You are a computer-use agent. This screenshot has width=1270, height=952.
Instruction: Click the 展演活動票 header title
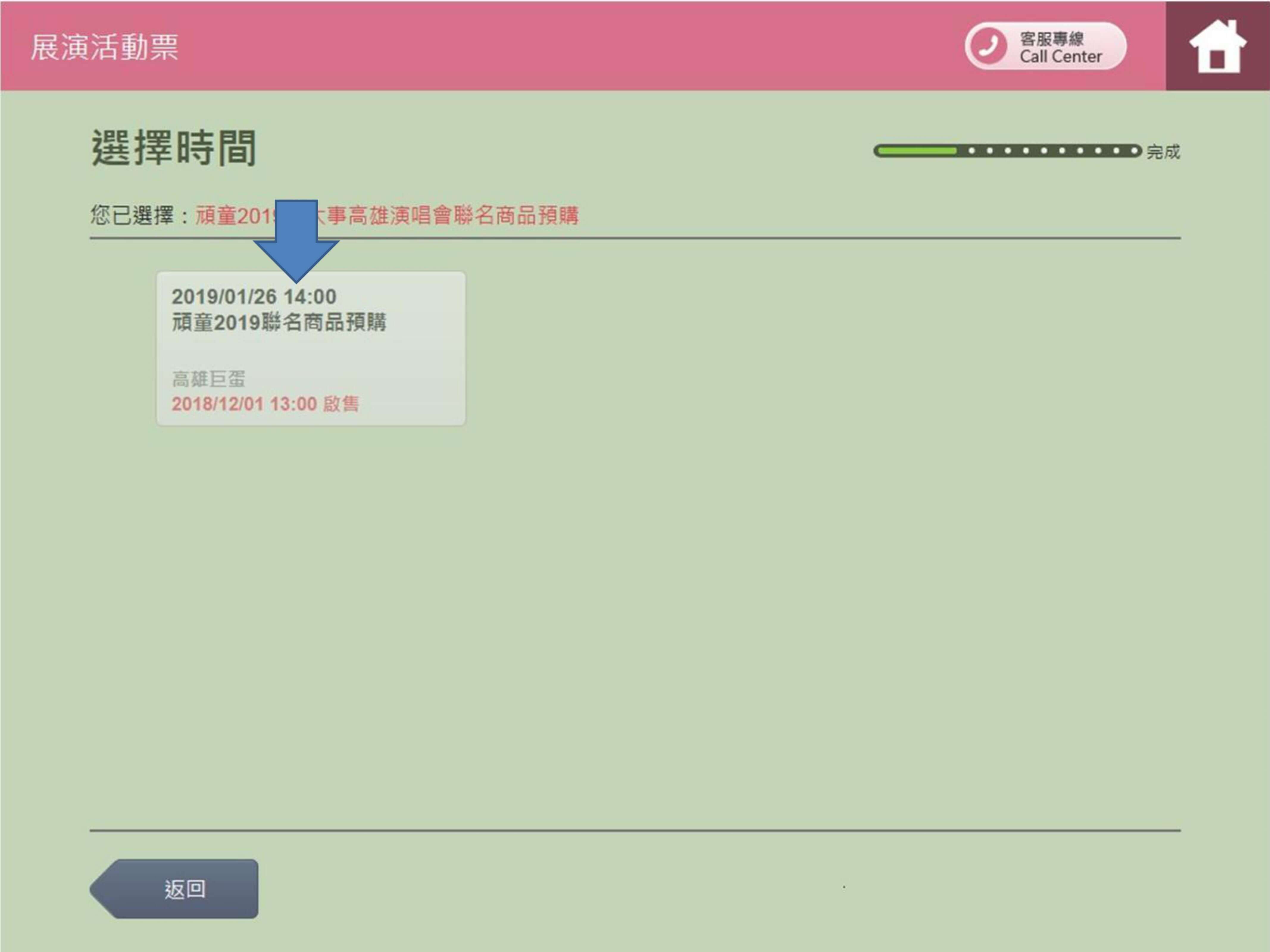point(104,47)
